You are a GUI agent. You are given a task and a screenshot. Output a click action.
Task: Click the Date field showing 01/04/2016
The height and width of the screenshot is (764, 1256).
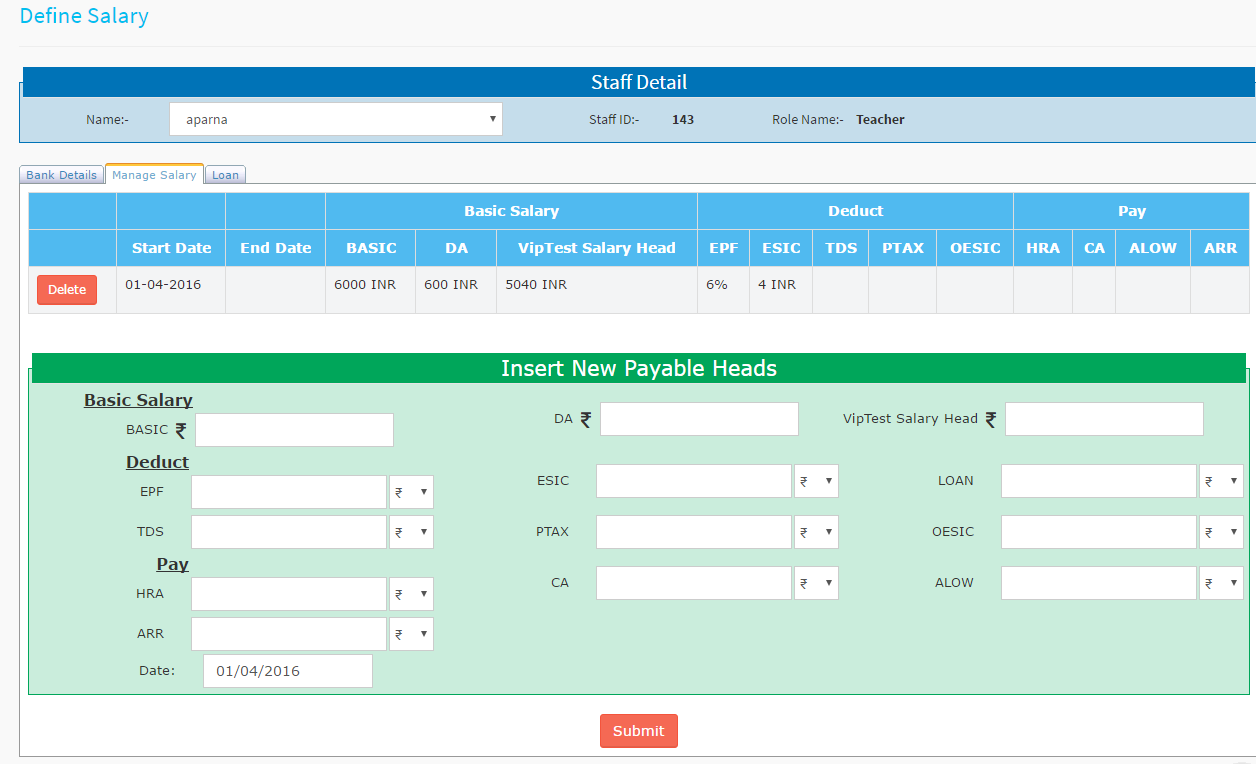[x=288, y=671]
